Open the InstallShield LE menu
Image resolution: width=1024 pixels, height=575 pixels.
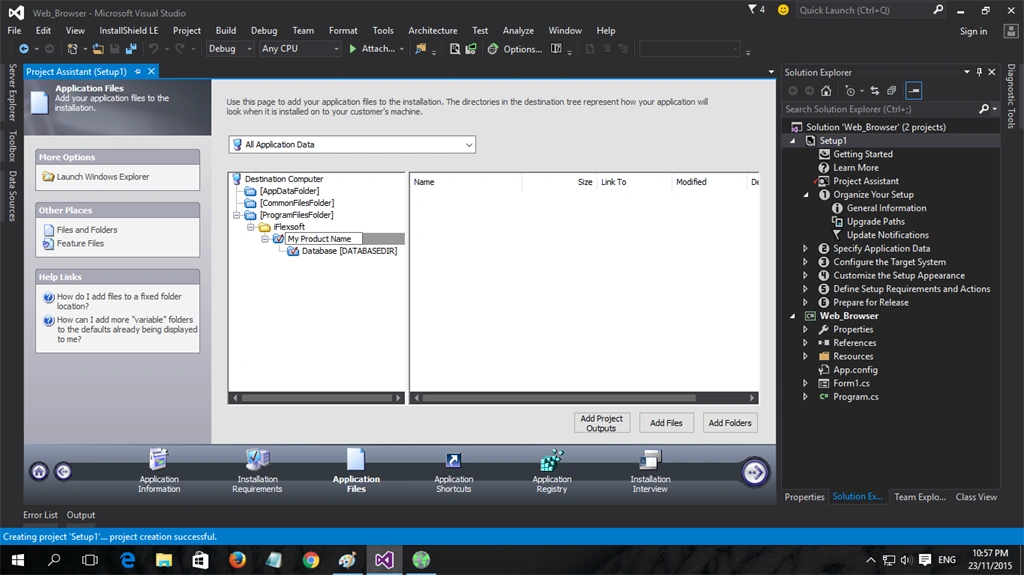coord(129,30)
